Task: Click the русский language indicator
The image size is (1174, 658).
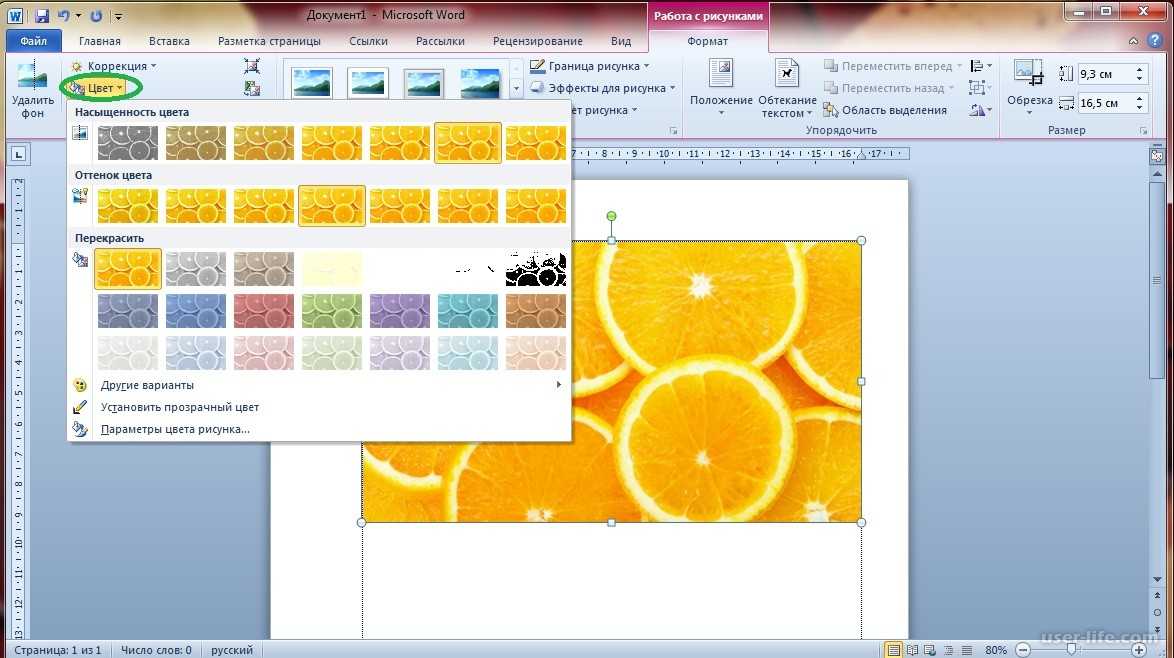Action: click(x=231, y=649)
